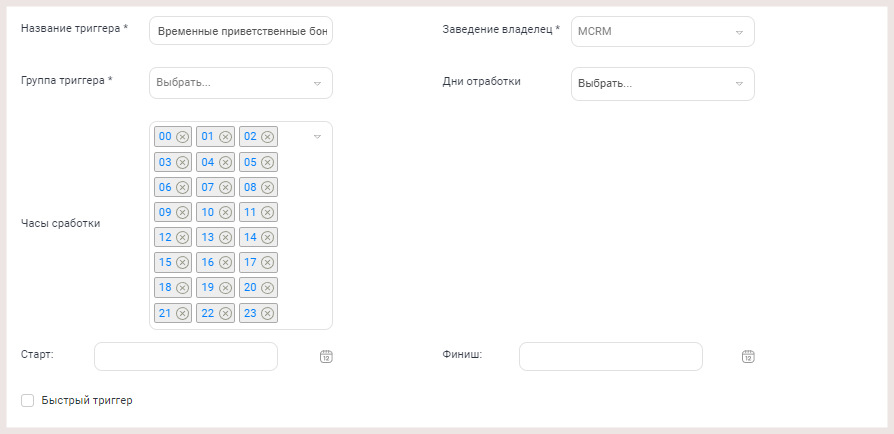The width and height of the screenshot is (894, 434).
Task: Delete the hour 08 tag
Action: point(267,187)
